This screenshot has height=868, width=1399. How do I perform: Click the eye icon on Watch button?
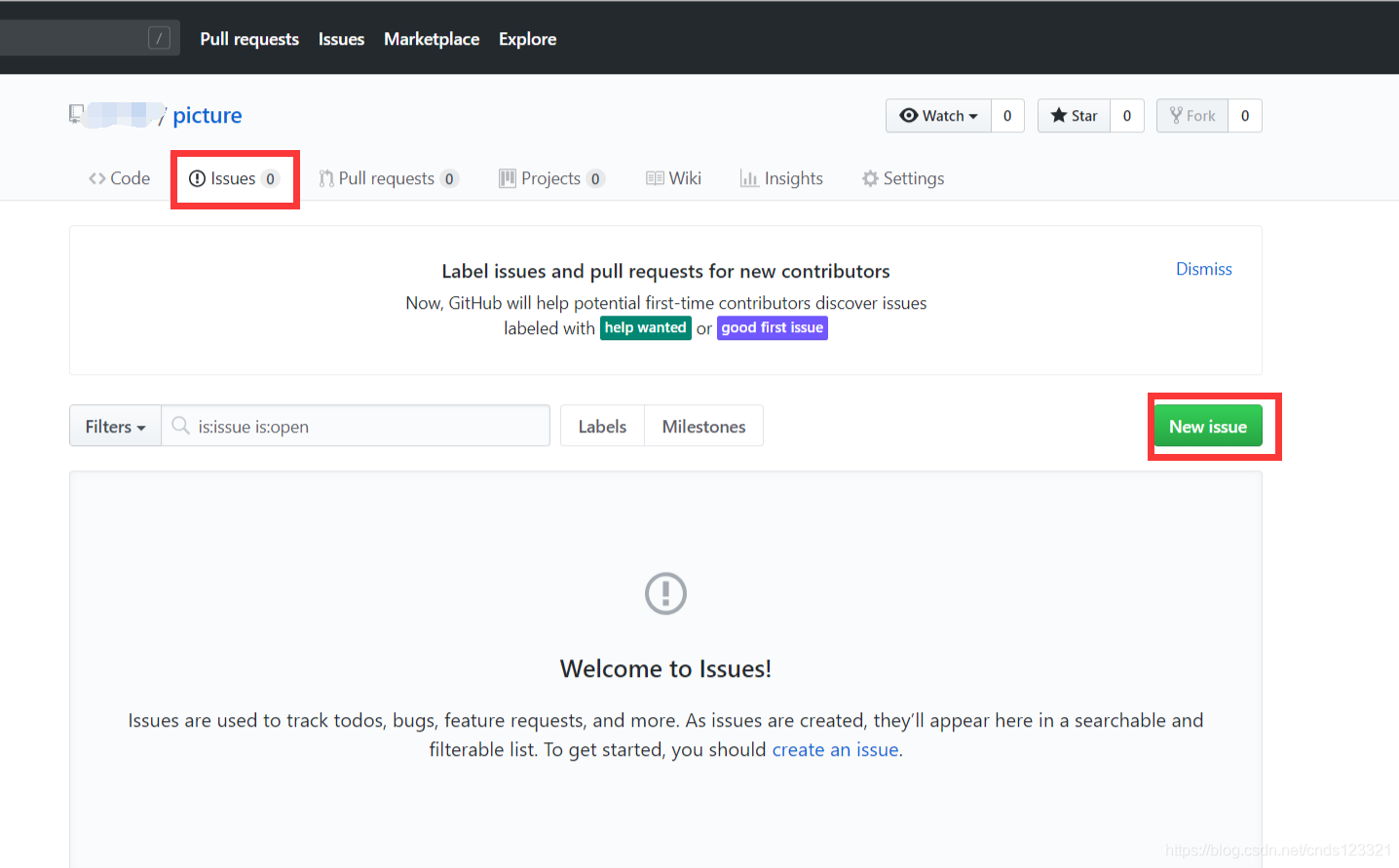(x=909, y=115)
